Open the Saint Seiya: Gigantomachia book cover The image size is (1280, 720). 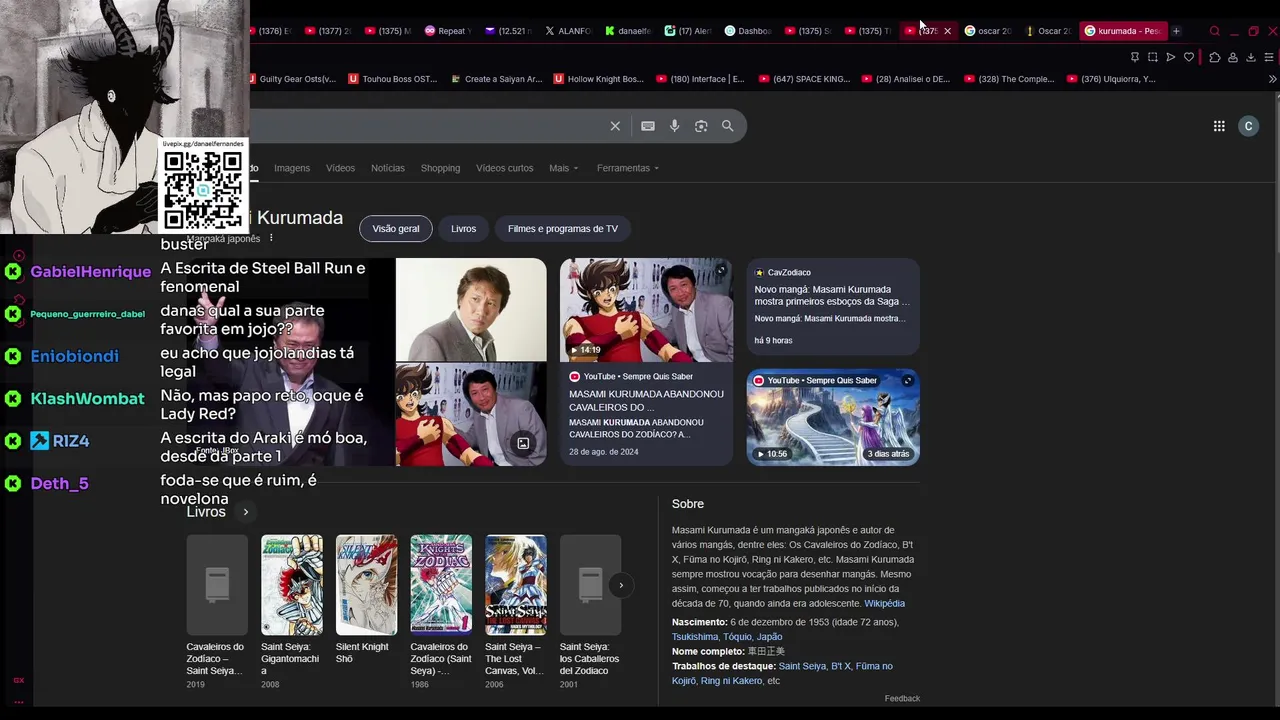point(292,585)
